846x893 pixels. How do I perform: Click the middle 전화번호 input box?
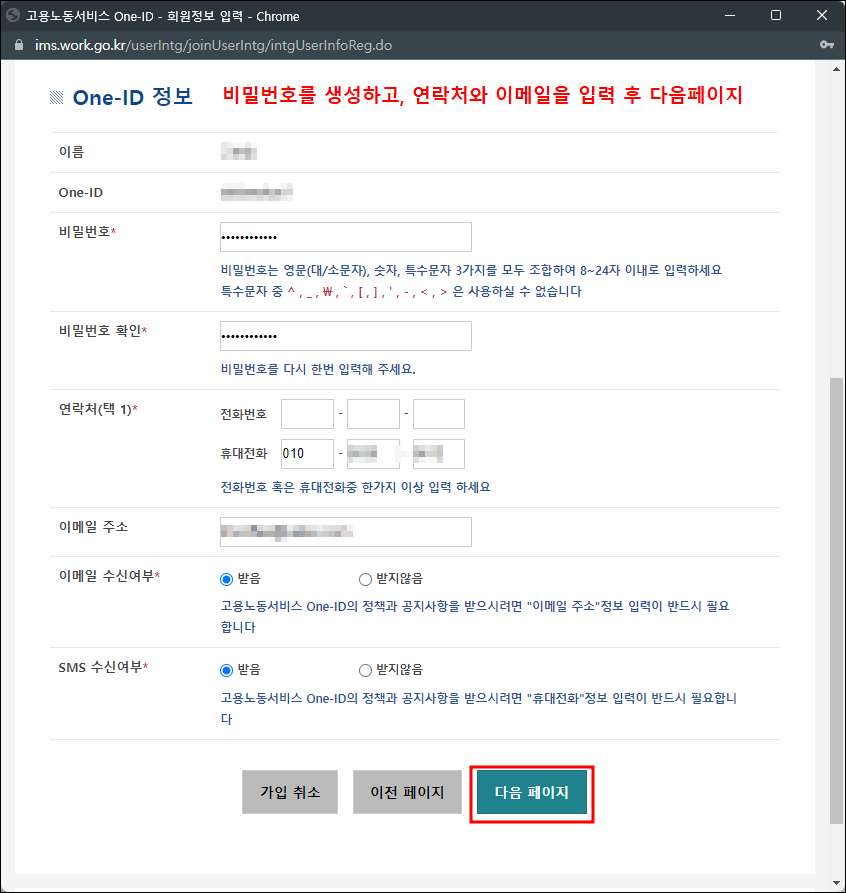[372, 413]
